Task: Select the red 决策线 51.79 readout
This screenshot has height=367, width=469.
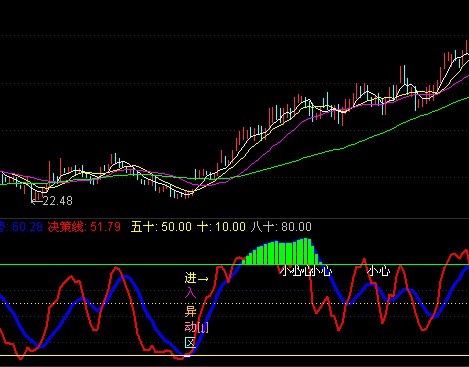Action: click(84, 227)
